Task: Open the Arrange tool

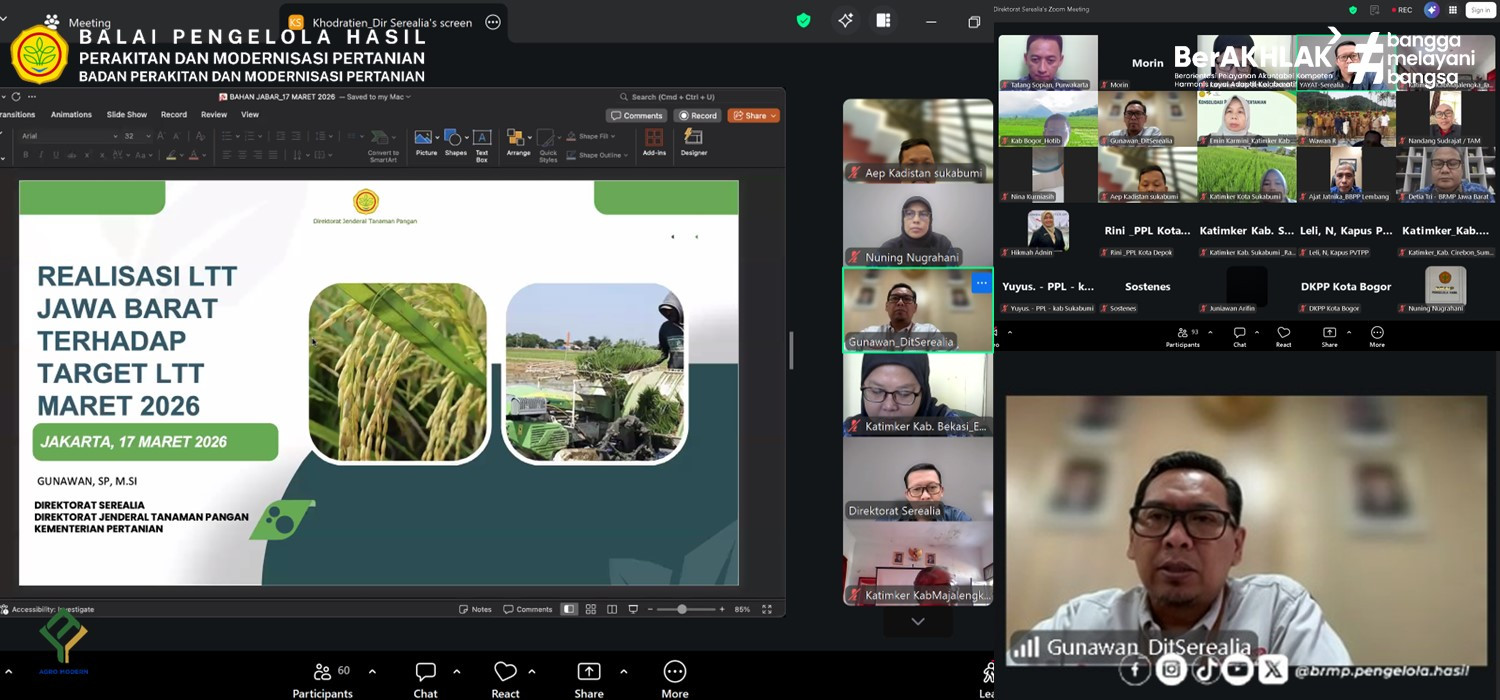Action: click(x=517, y=141)
